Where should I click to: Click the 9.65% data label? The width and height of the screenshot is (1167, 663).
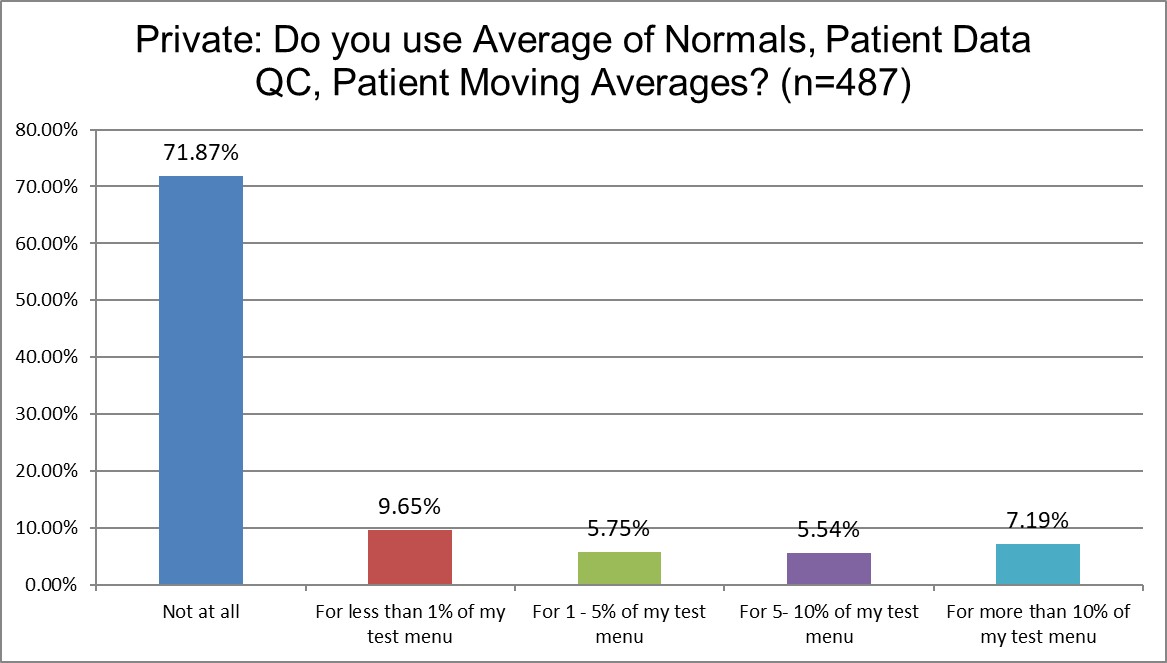[x=410, y=507]
